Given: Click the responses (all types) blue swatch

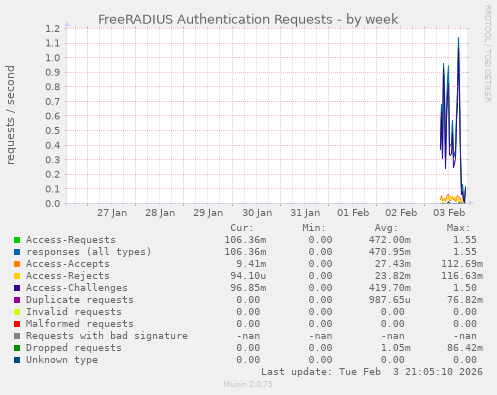Looking at the screenshot, I should (17, 252).
